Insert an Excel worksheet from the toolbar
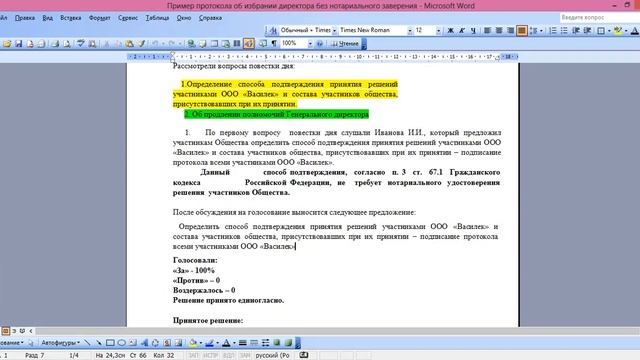Screen dimensions: 640x360 [226, 44]
